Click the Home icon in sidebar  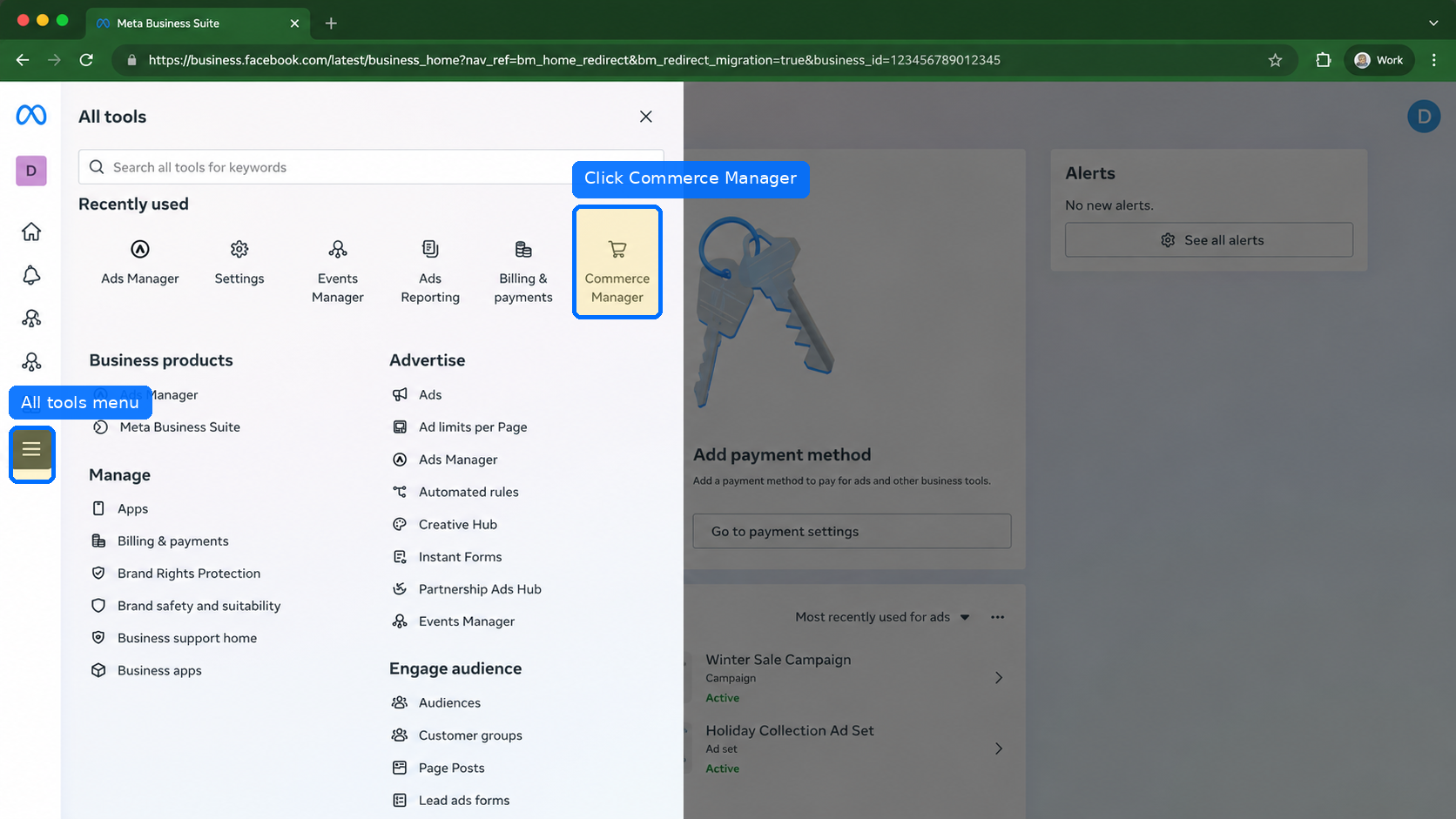point(31,232)
